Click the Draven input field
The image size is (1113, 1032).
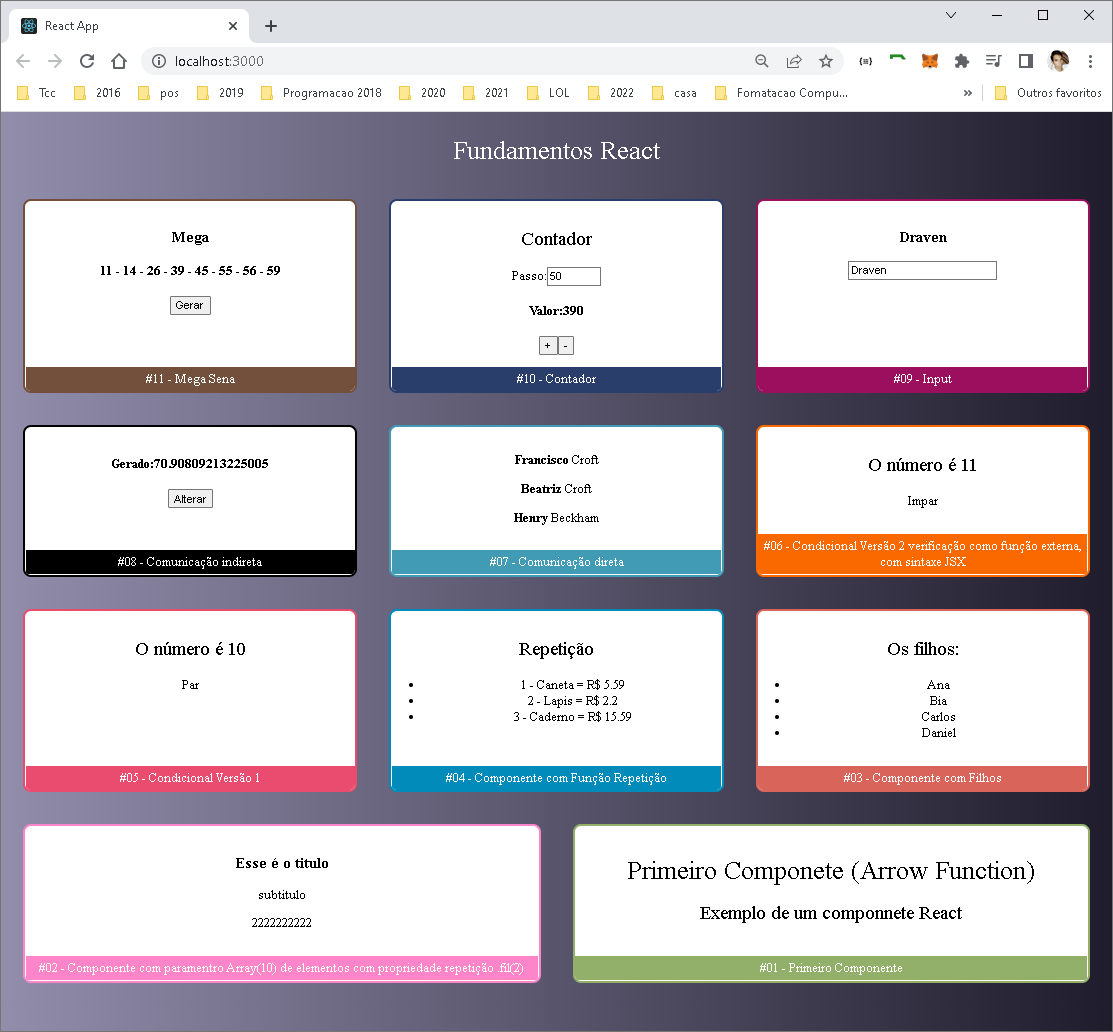[x=921, y=270]
